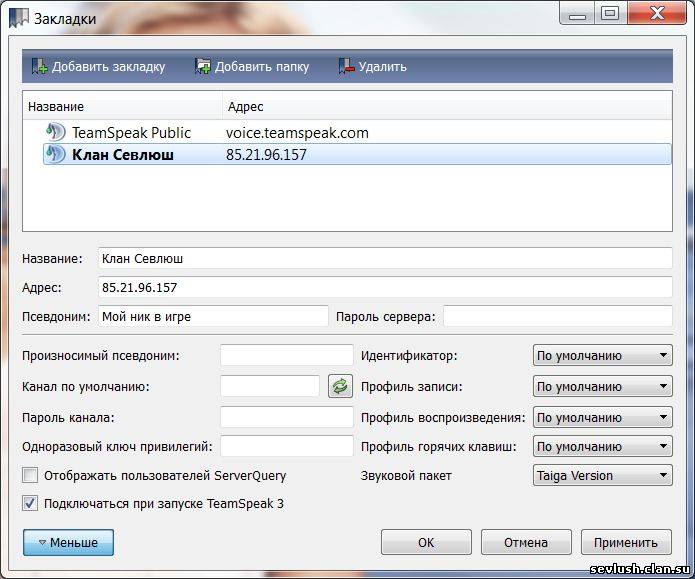Click the Клан Севлюш bookmark icon
Image resolution: width=695 pixels, height=579 pixels.
[55, 154]
